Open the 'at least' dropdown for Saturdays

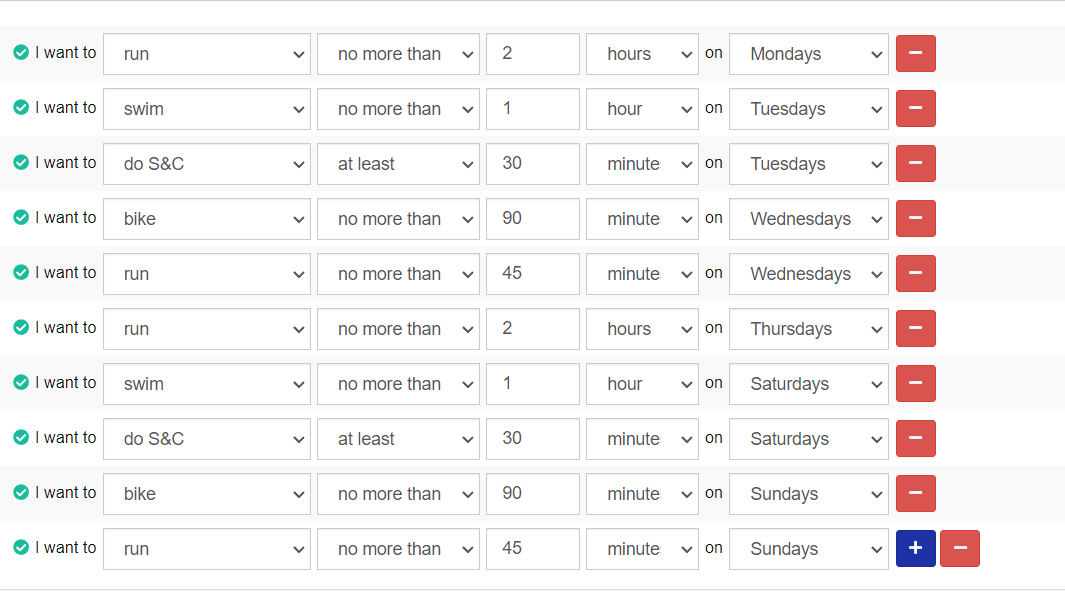[x=399, y=439]
